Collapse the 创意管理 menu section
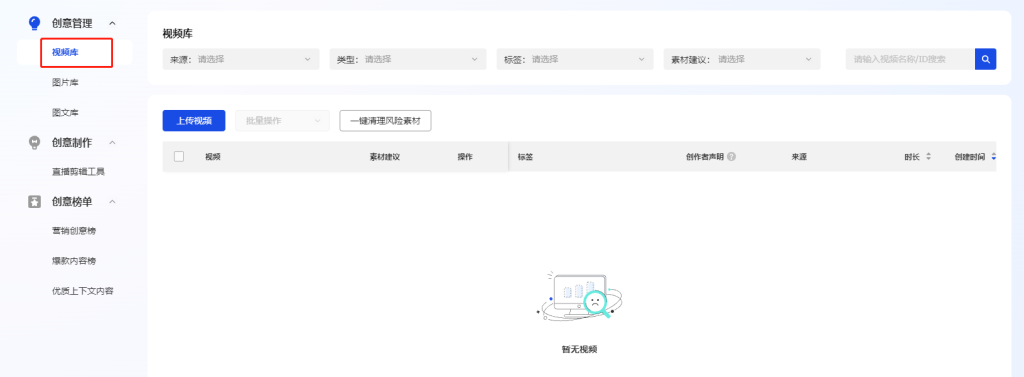Viewport: 1024px width, 377px height. (x=112, y=24)
